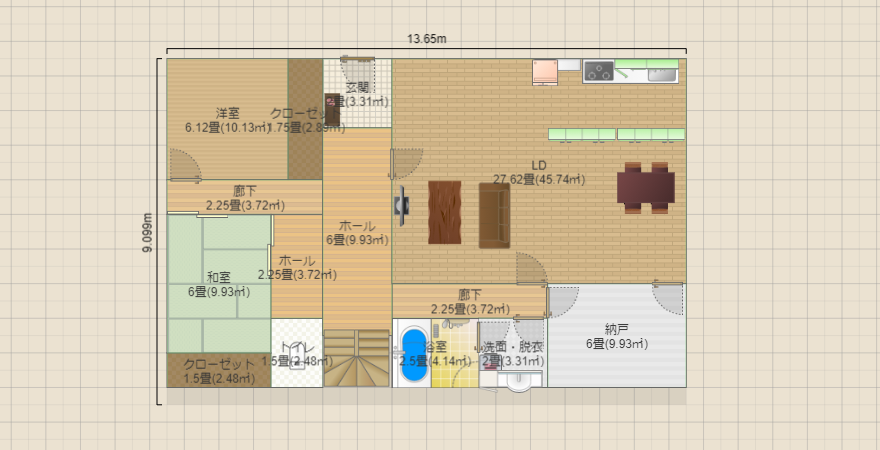Click the 洋室 room label
This screenshot has height=450, width=880.
tap(227, 121)
